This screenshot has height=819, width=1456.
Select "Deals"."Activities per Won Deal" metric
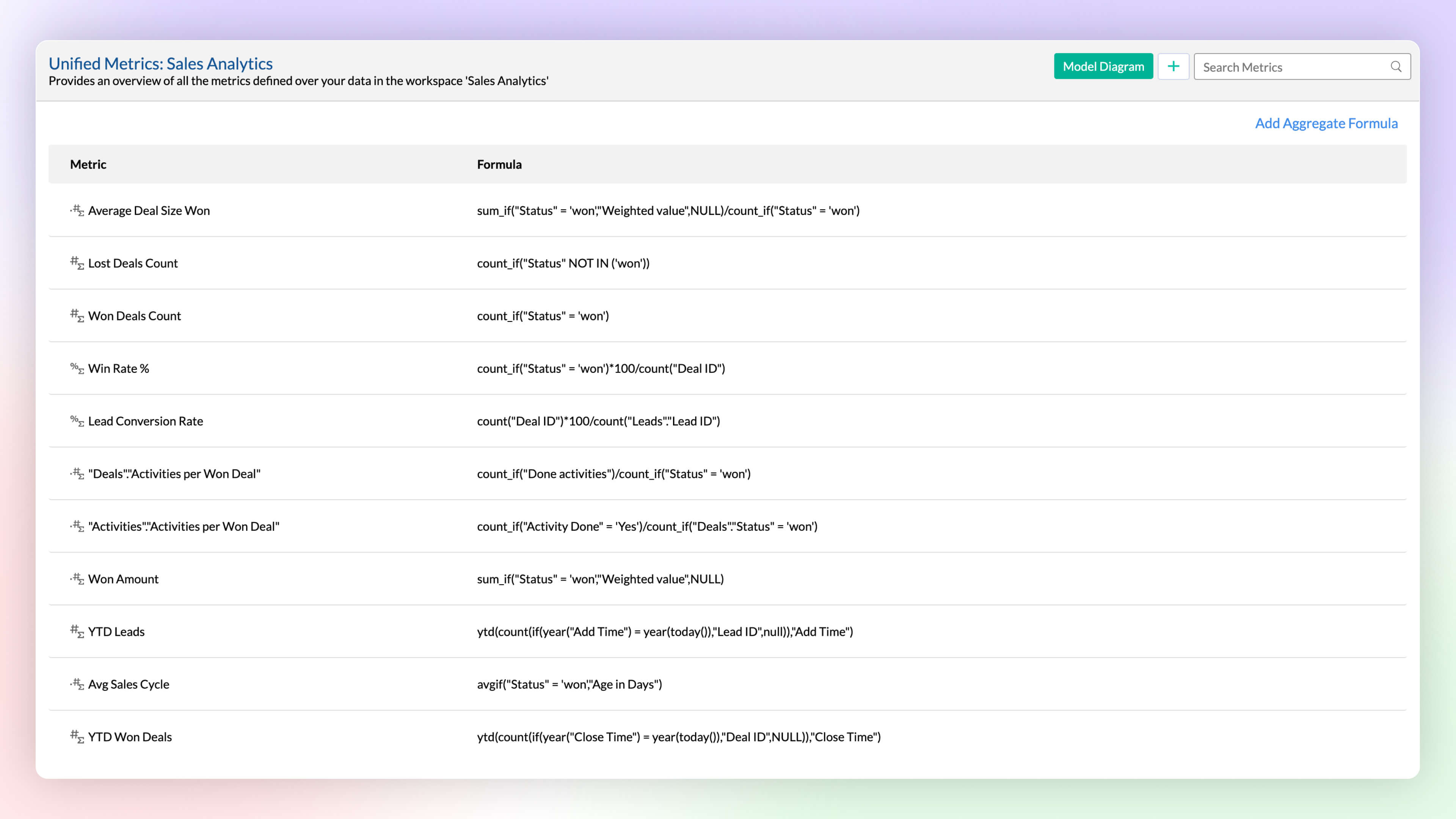pyautogui.click(x=174, y=474)
